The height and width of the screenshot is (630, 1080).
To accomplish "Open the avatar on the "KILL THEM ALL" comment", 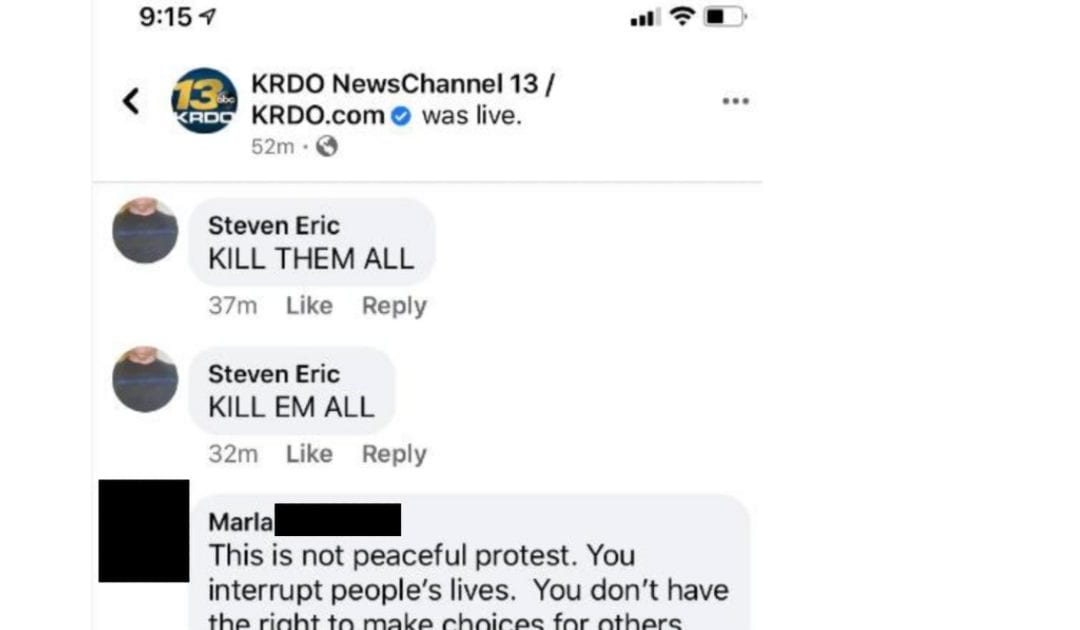I will tap(145, 231).
